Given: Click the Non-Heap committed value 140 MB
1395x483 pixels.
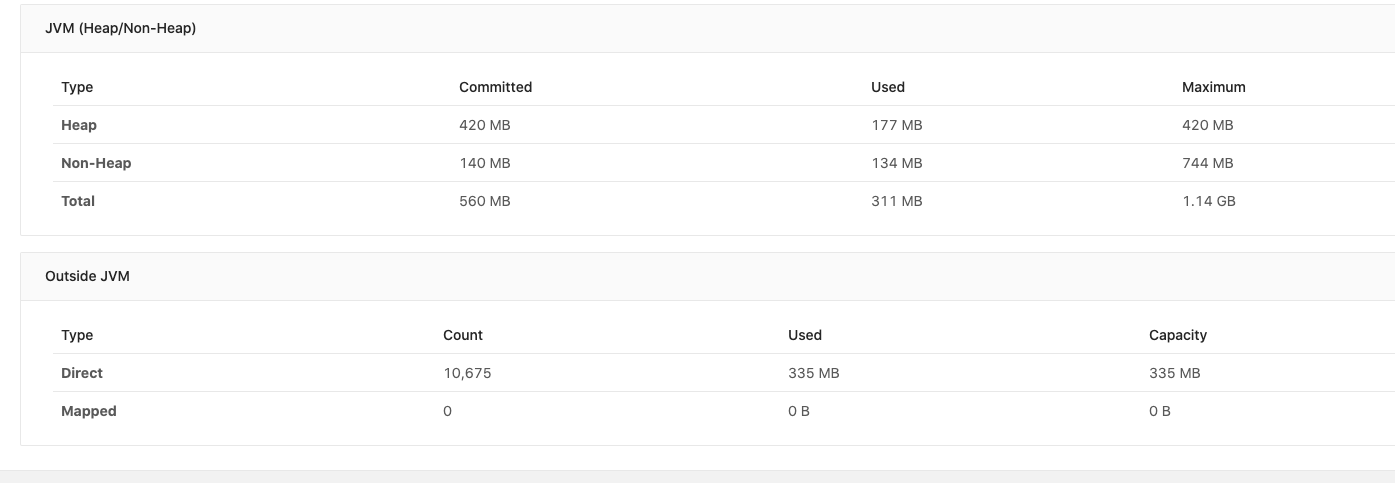Looking at the screenshot, I should coord(484,163).
